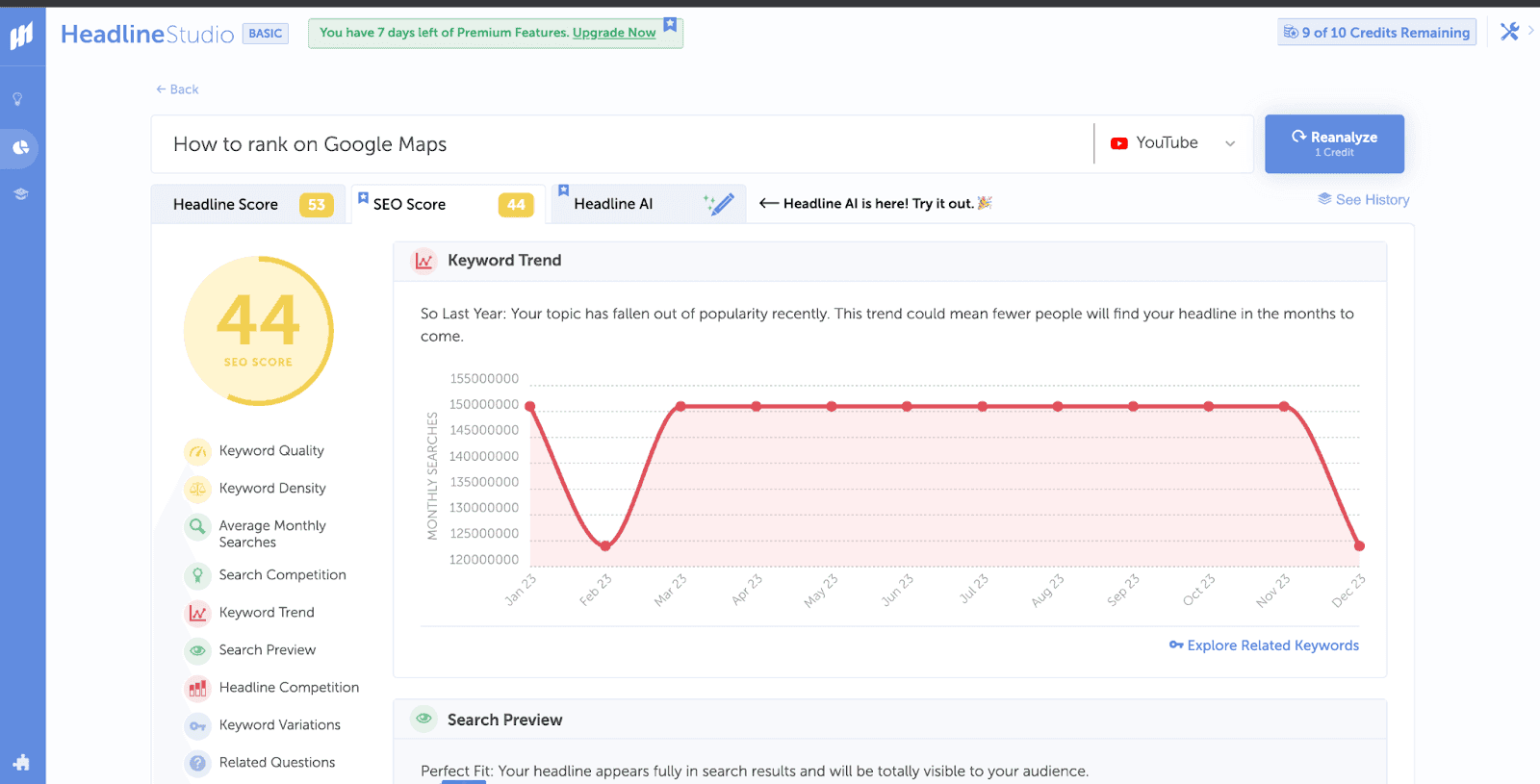Click the premium bookmark icon on upgrade banner
This screenshot has height=784, width=1540.
coord(670,24)
